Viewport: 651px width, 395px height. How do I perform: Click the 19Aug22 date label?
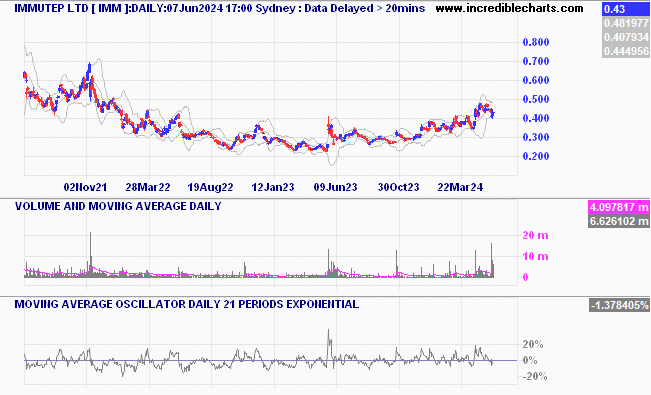click(210, 187)
